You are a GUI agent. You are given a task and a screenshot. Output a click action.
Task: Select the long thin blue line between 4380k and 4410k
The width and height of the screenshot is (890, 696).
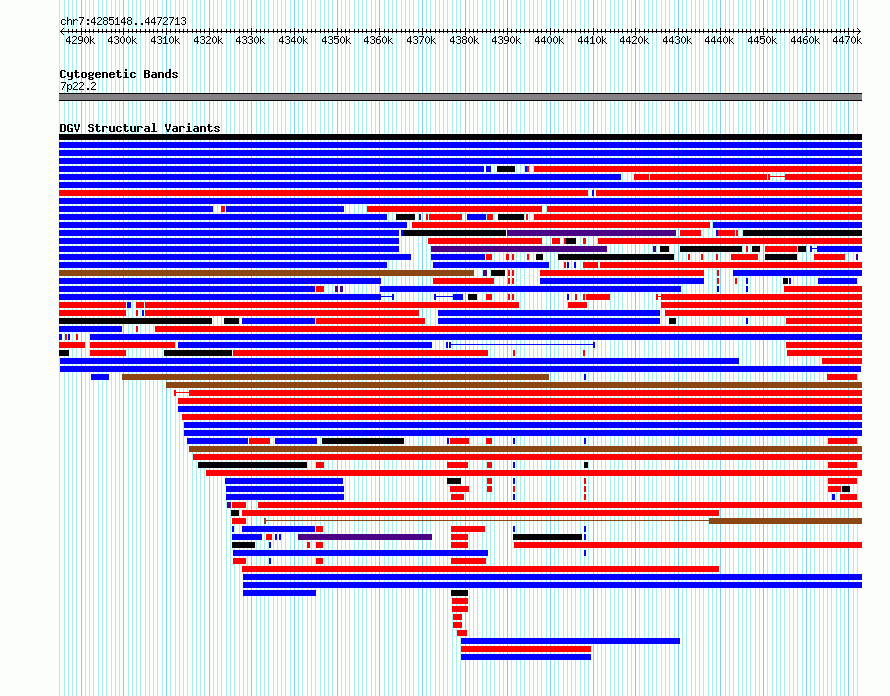pyautogui.click(x=522, y=345)
